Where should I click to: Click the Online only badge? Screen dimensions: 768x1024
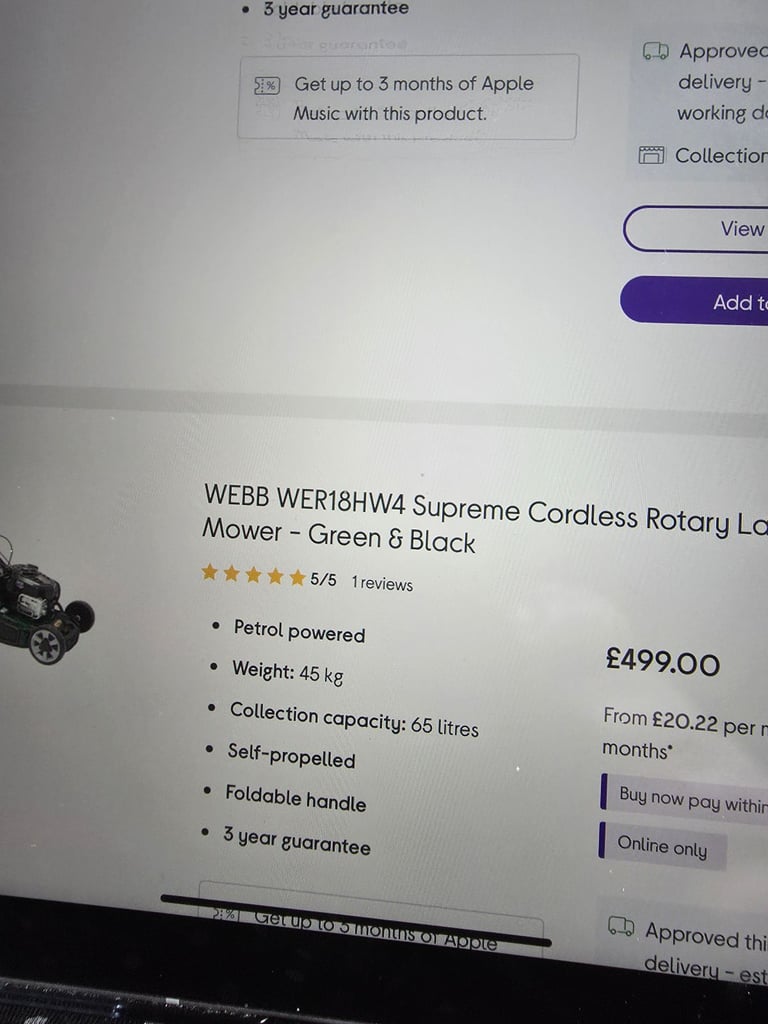pos(662,846)
